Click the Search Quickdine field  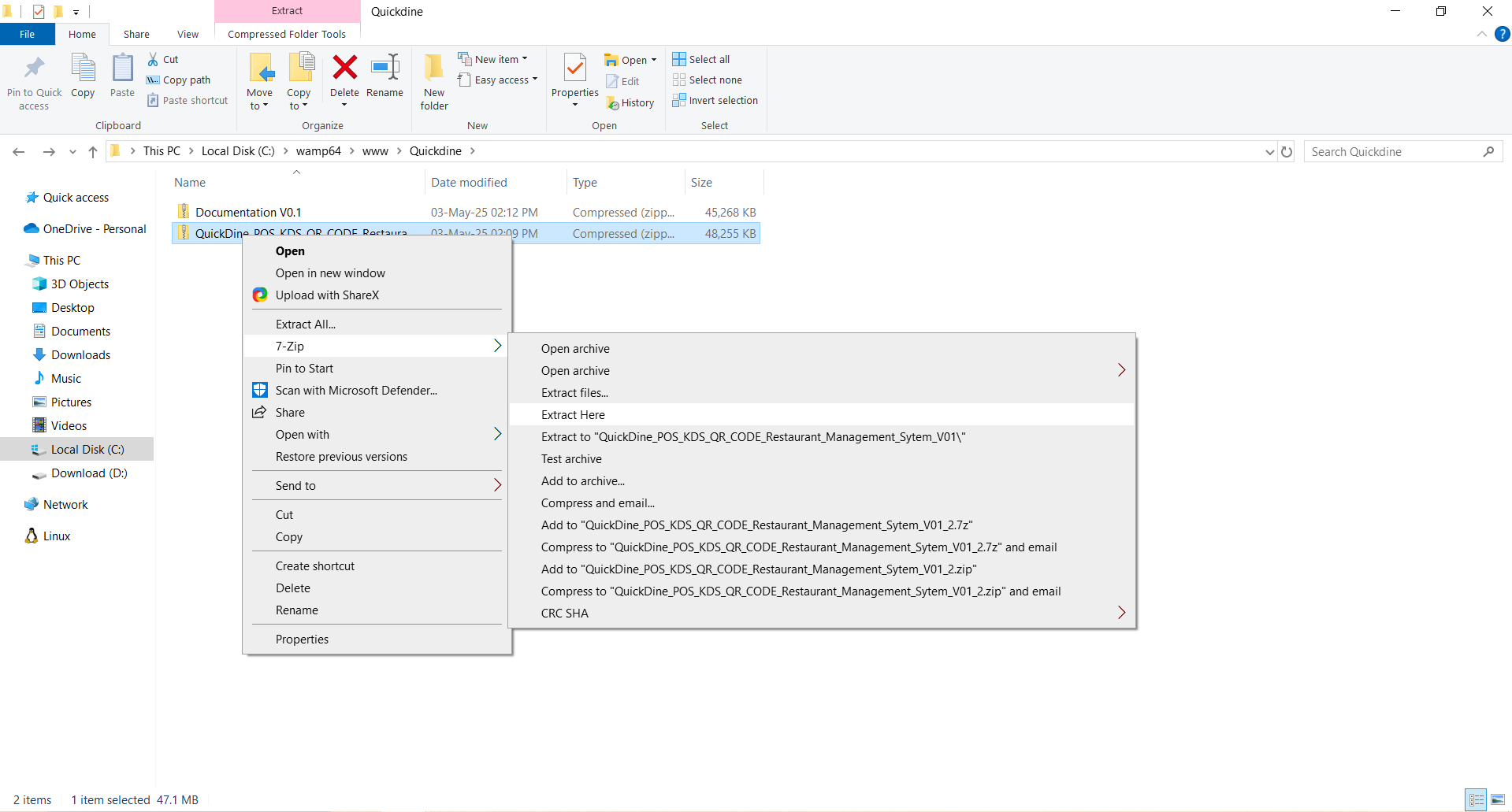click(1403, 152)
